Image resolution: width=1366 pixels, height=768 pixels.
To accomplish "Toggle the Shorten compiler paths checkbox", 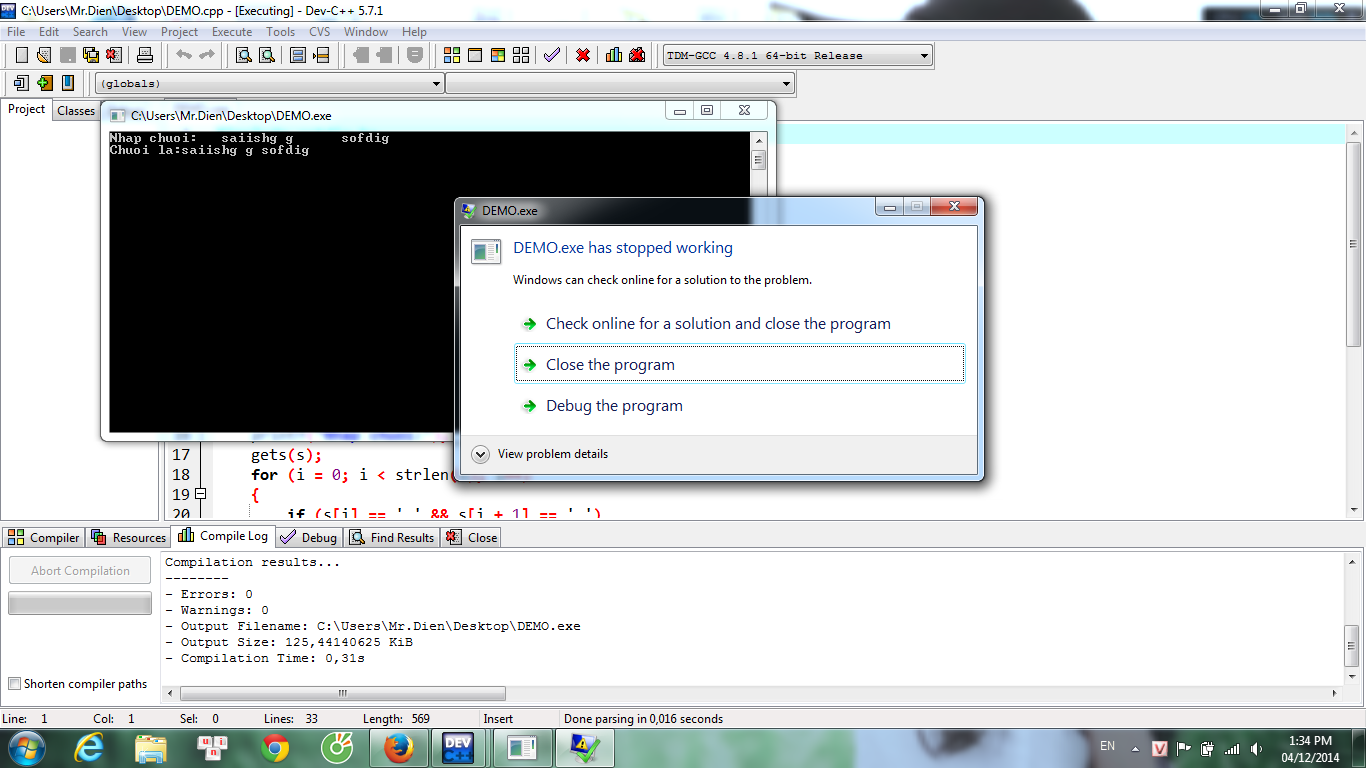I will tap(14, 684).
